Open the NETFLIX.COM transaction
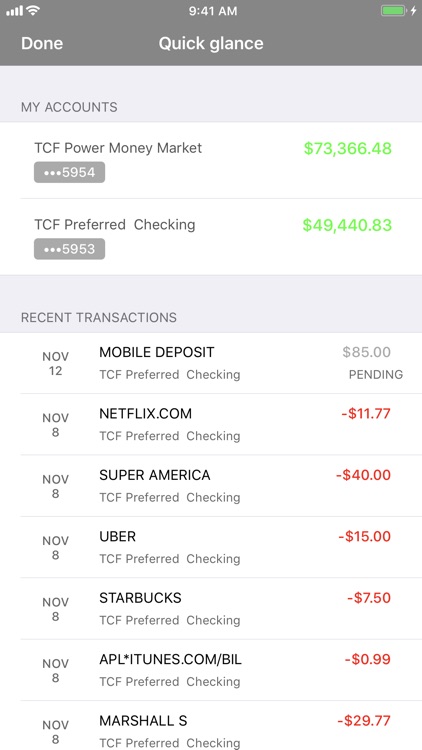Screen dimensions: 422x750 [211, 424]
